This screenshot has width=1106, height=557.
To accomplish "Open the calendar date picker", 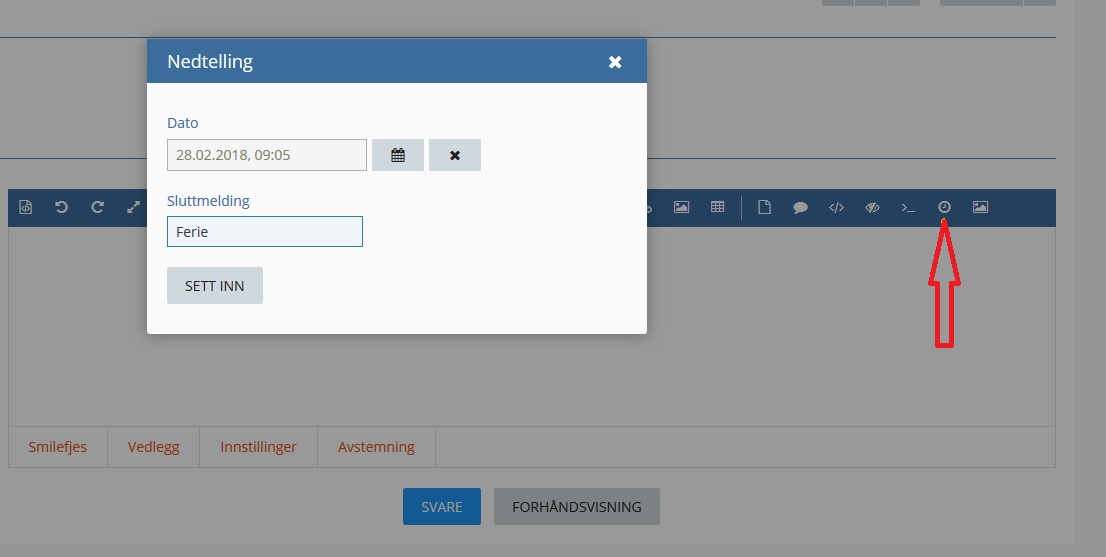I will tap(398, 155).
